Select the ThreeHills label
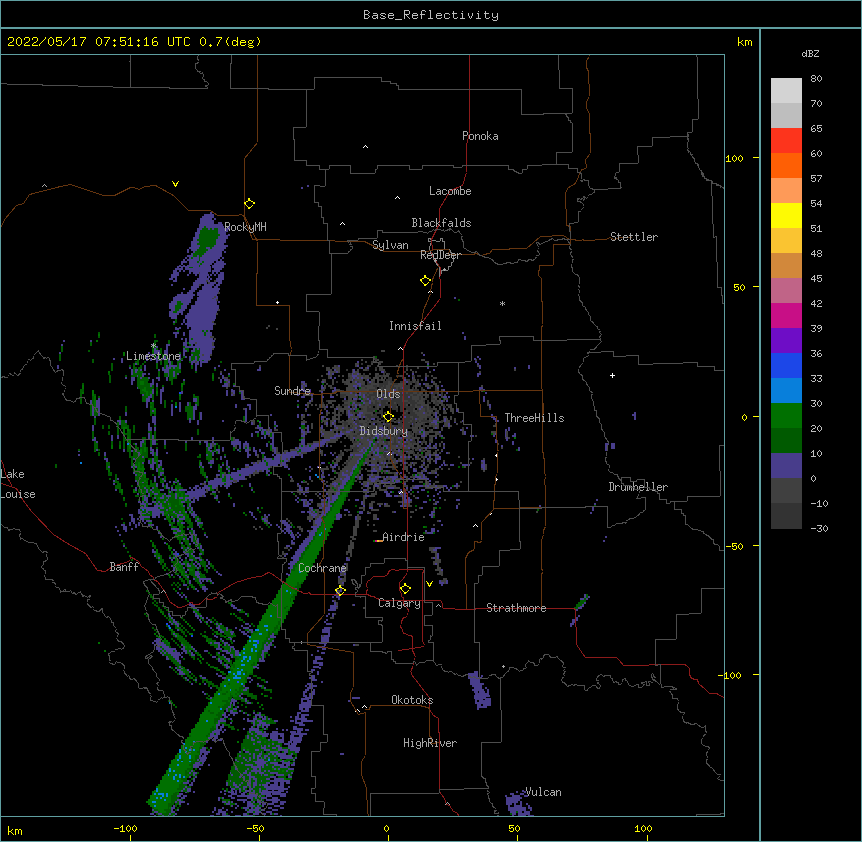This screenshot has height=842, width=862. click(x=534, y=418)
